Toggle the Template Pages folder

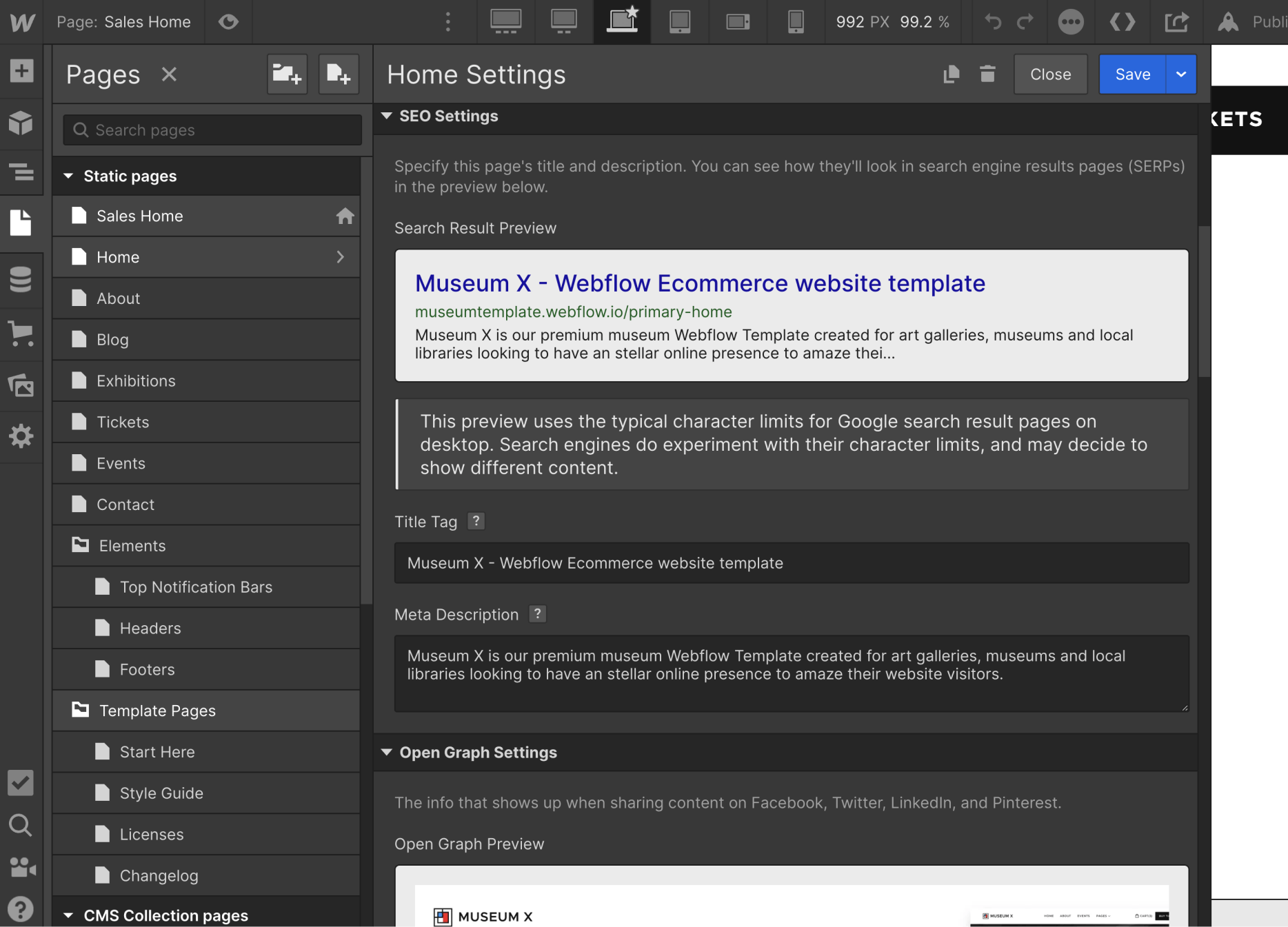click(x=206, y=711)
